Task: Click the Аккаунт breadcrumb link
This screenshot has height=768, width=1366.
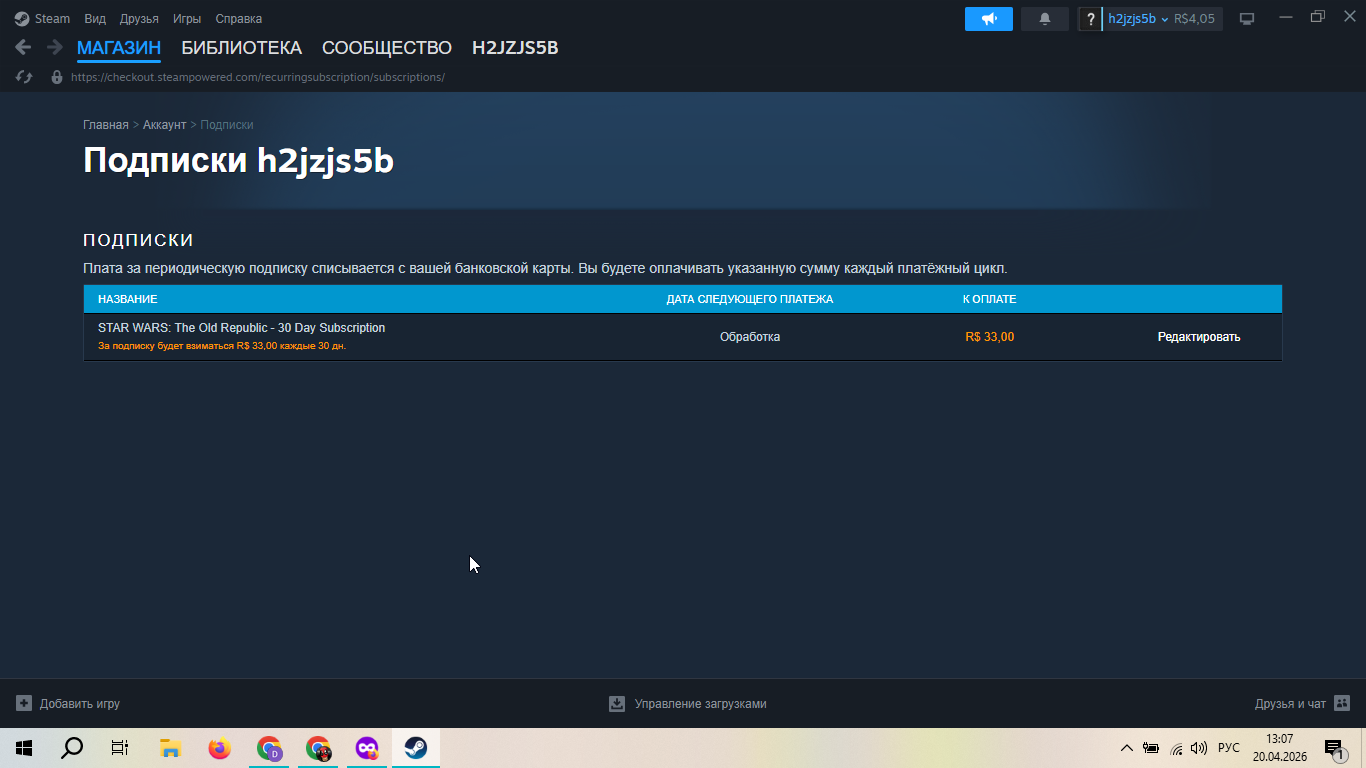Action: pyautogui.click(x=164, y=125)
